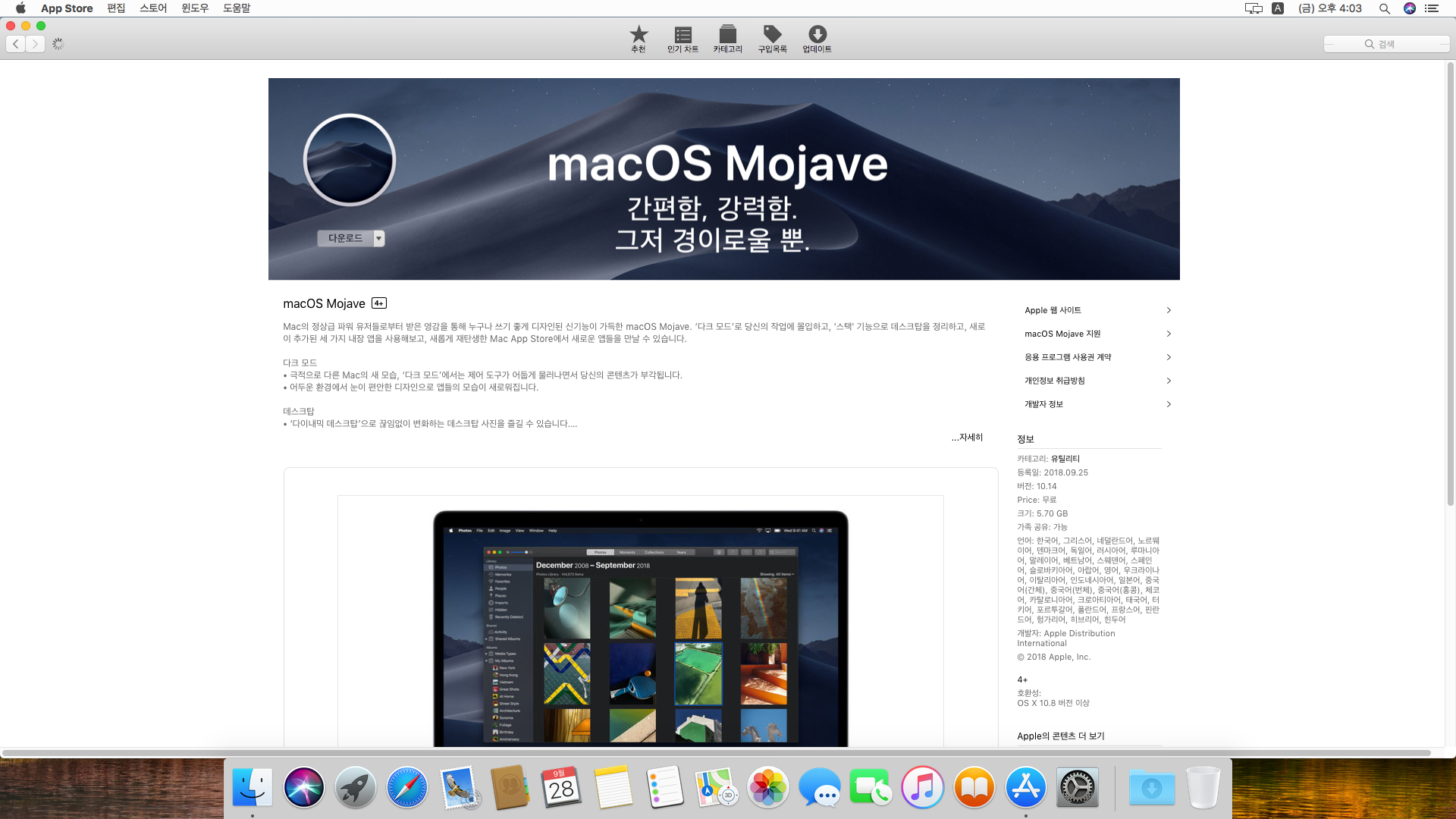Open the 편집 menu
Viewport: 1456px width, 819px height.
point(116,8)
